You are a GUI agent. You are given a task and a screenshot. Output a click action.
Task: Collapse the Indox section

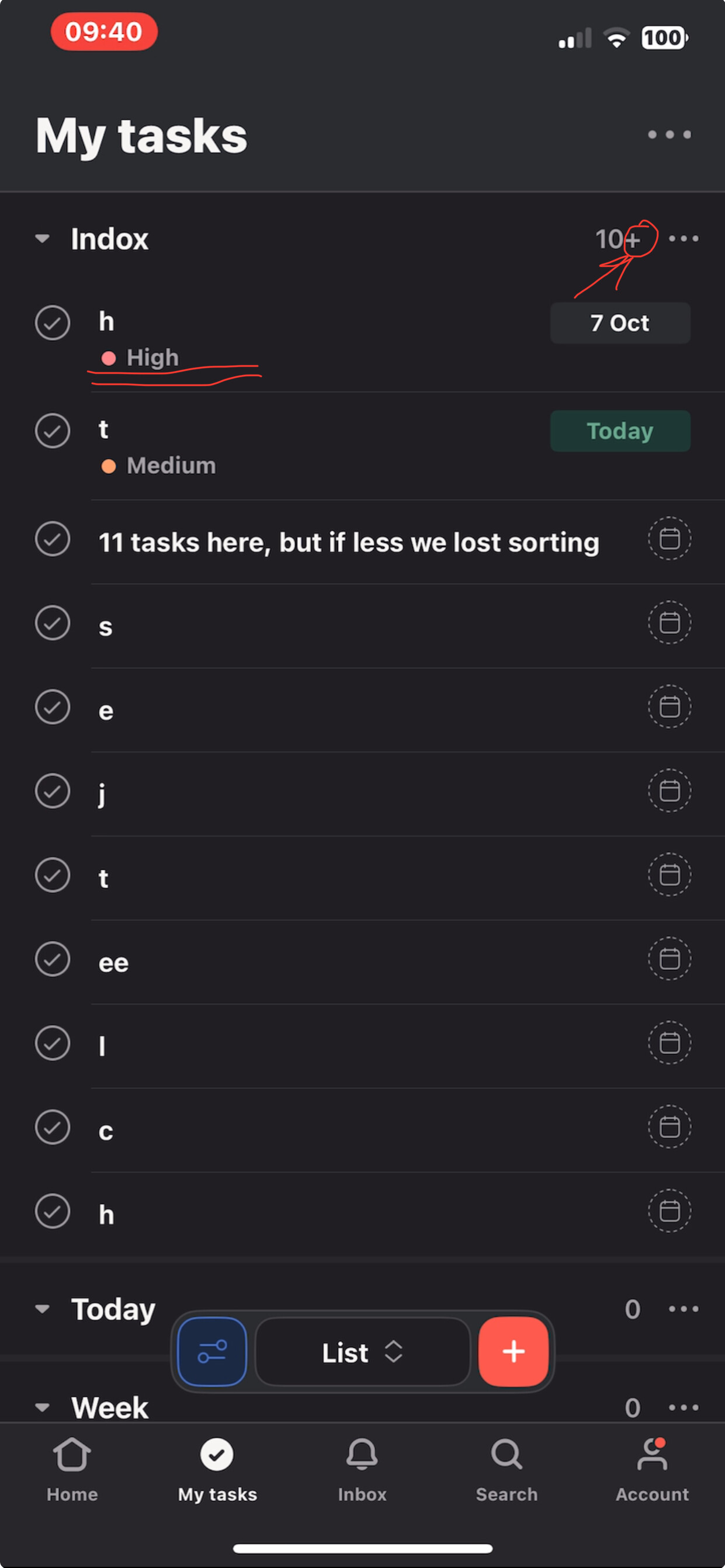pos(43,238)
